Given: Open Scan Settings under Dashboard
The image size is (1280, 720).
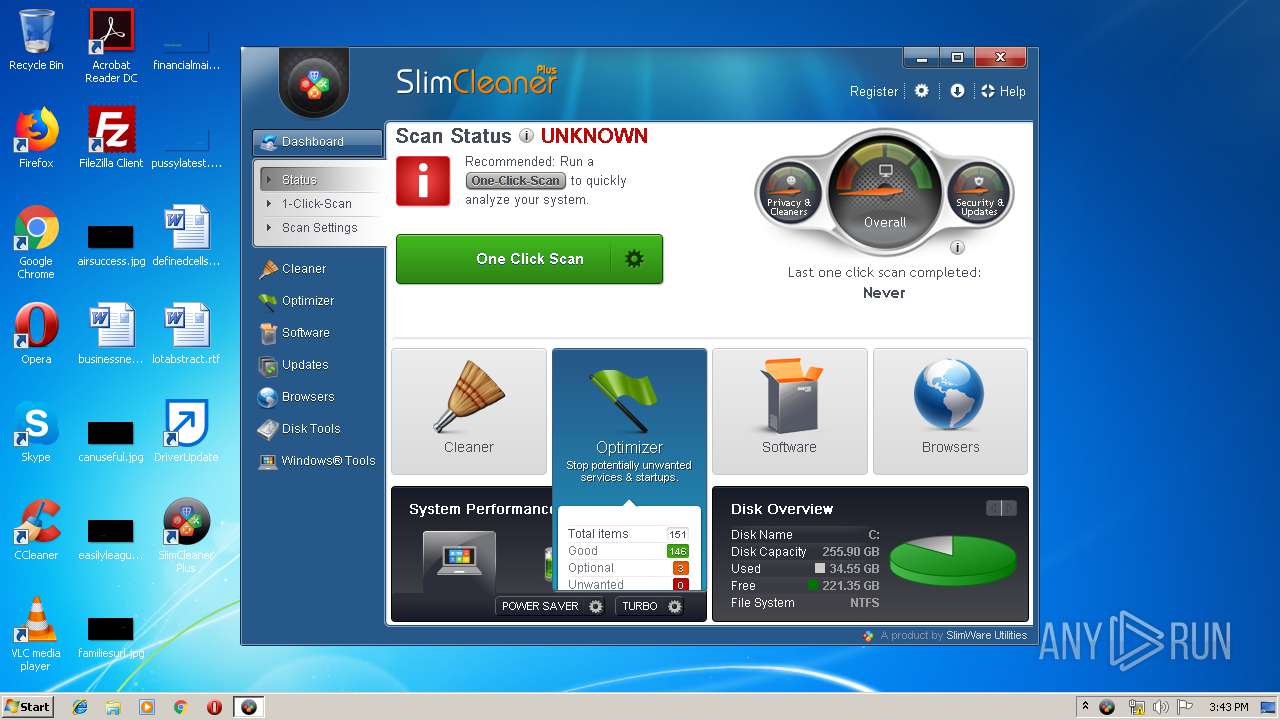Looking at the screenshot, I should click(x=321, y=228).
